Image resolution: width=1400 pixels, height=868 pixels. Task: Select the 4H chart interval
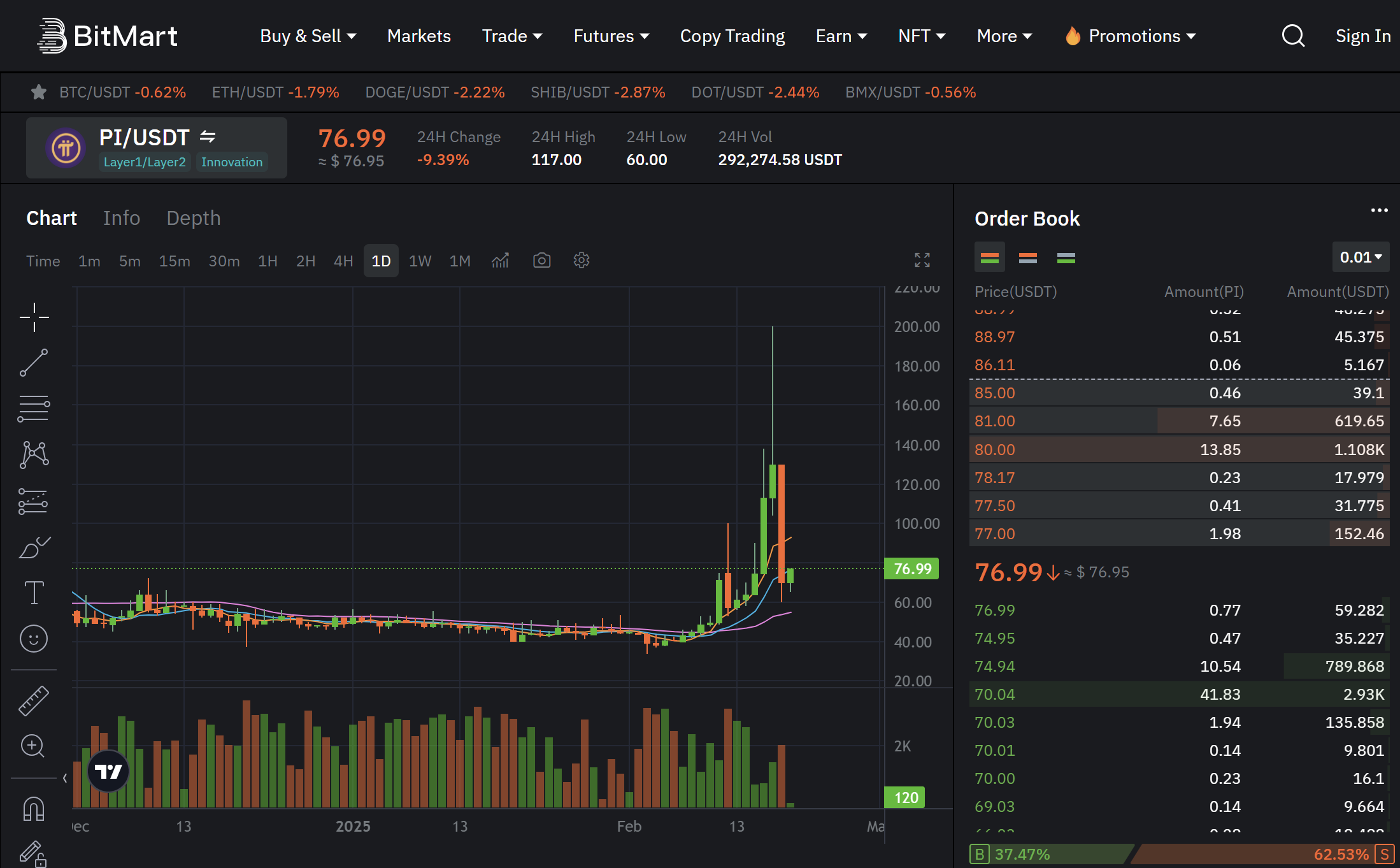(x=343, y=261)
